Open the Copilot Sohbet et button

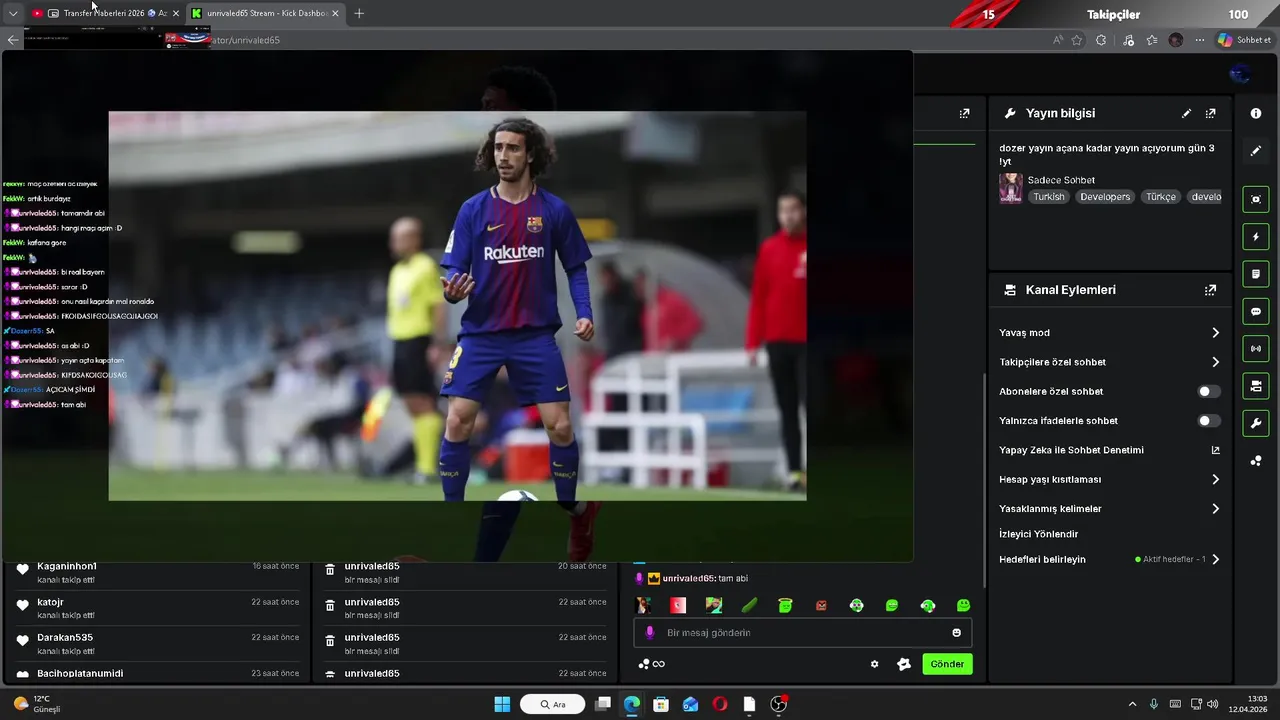point(1245,40)
